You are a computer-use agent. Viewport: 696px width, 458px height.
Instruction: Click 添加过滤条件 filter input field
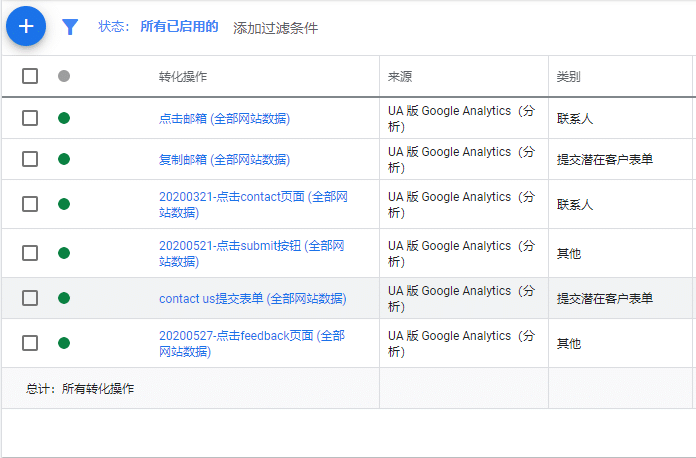point(276,28)
